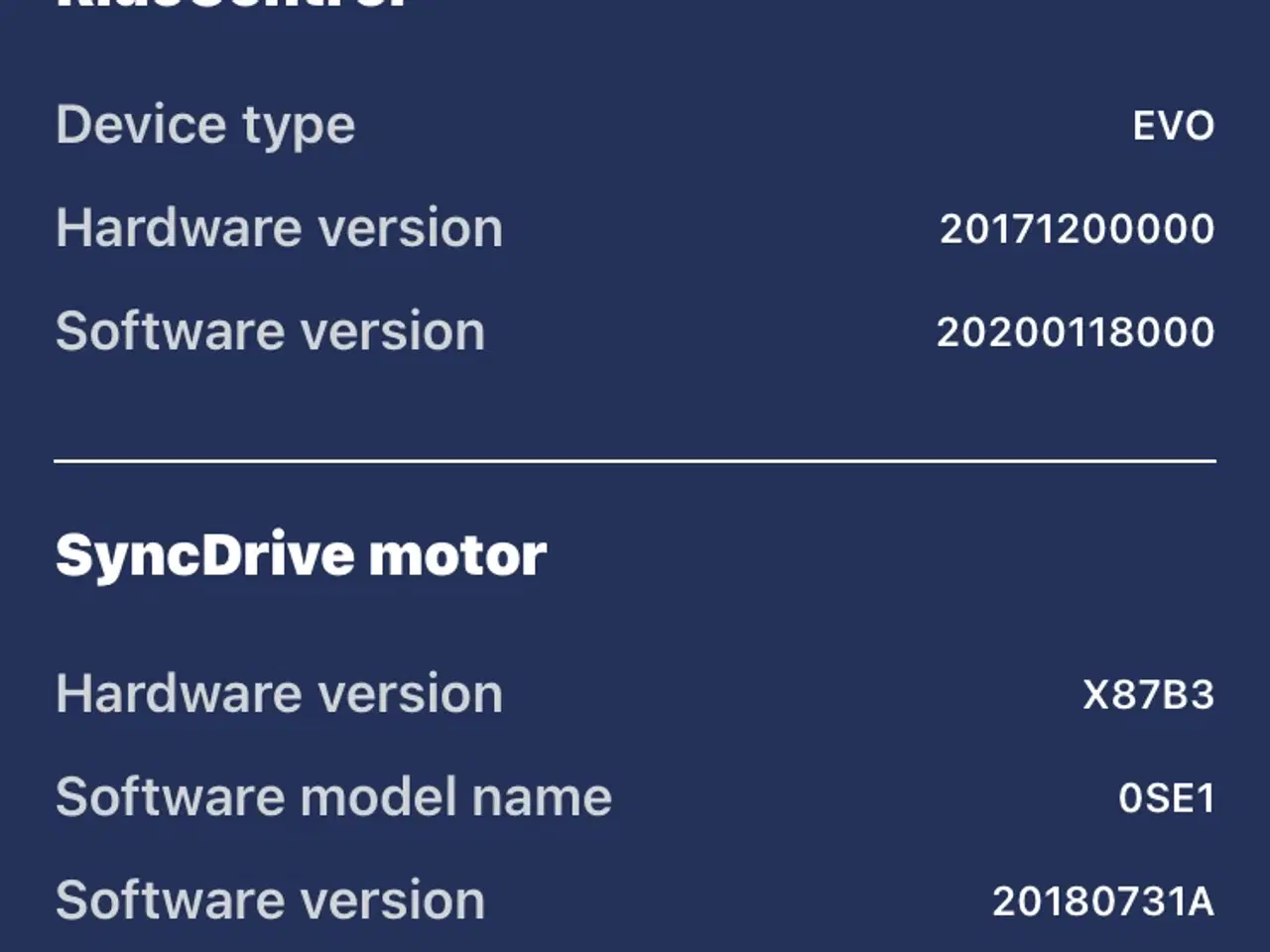Image resolution: width=1270 pixels, height=952 pixels.
Task: Select the X87B3 hardware version value
Action: (x=1148, y=695)
